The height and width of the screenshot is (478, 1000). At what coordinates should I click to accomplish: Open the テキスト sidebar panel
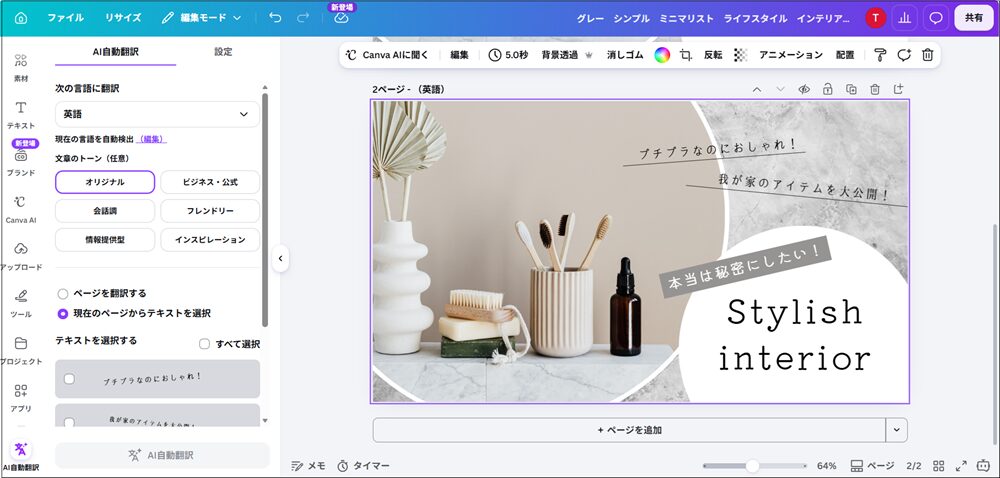tap(21, 115)
